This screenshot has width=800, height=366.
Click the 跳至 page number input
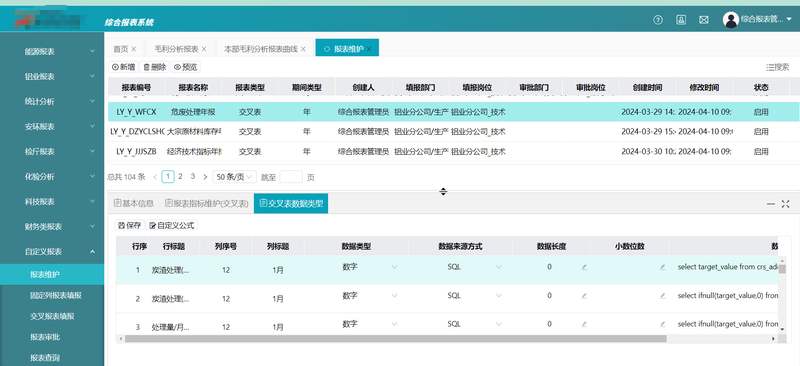click(x=291, y=177)
